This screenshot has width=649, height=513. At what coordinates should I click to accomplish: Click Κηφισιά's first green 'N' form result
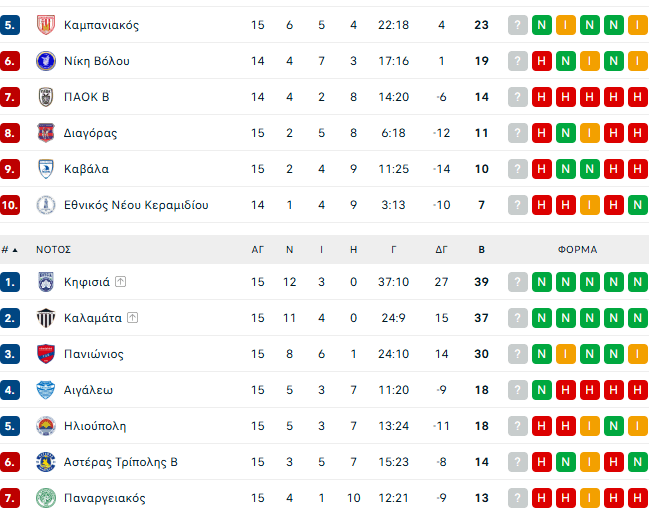tap(542, 282)
